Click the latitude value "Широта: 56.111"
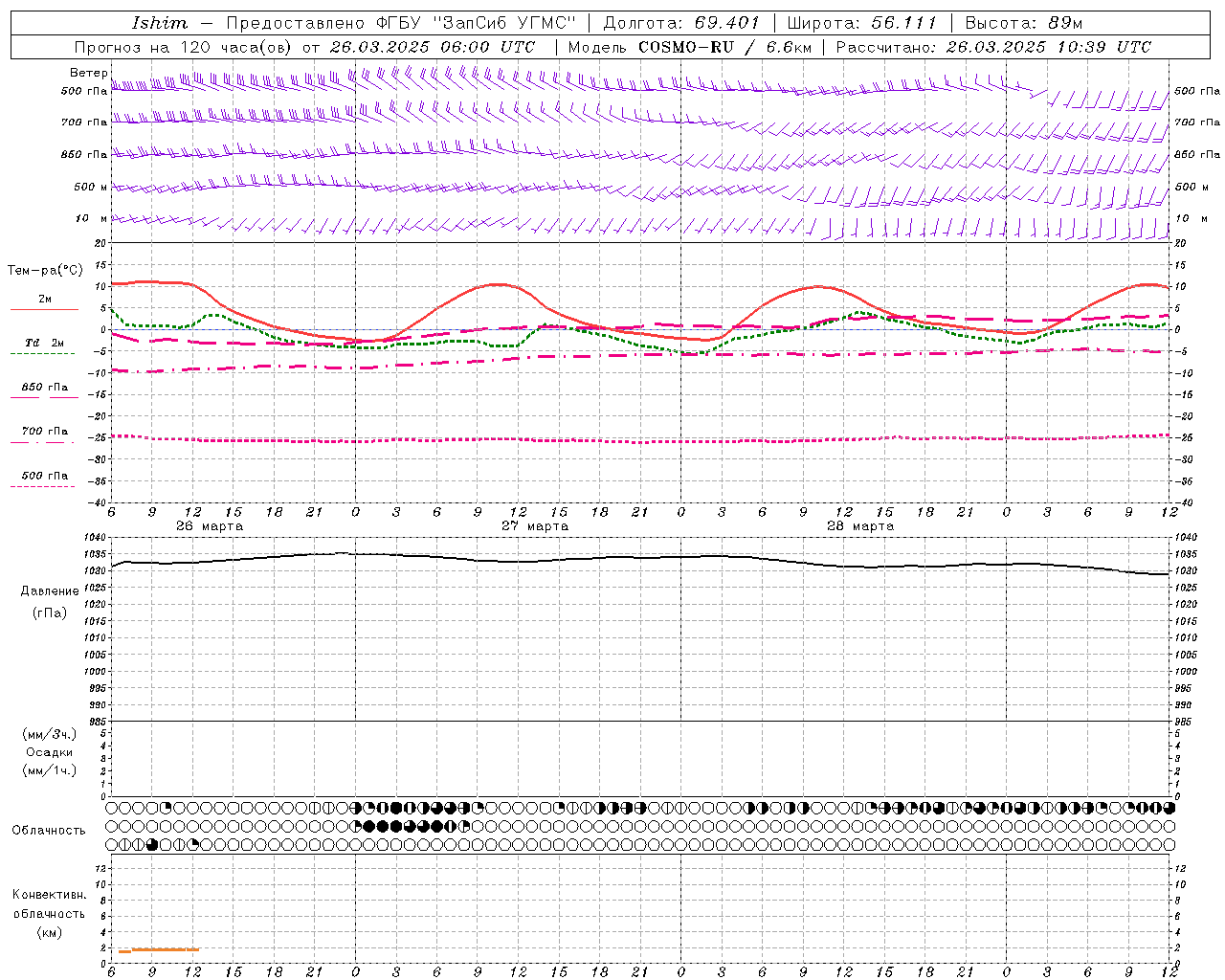Image resolution: width=1225 pixels, height=980 pixels. pos(861,23)
